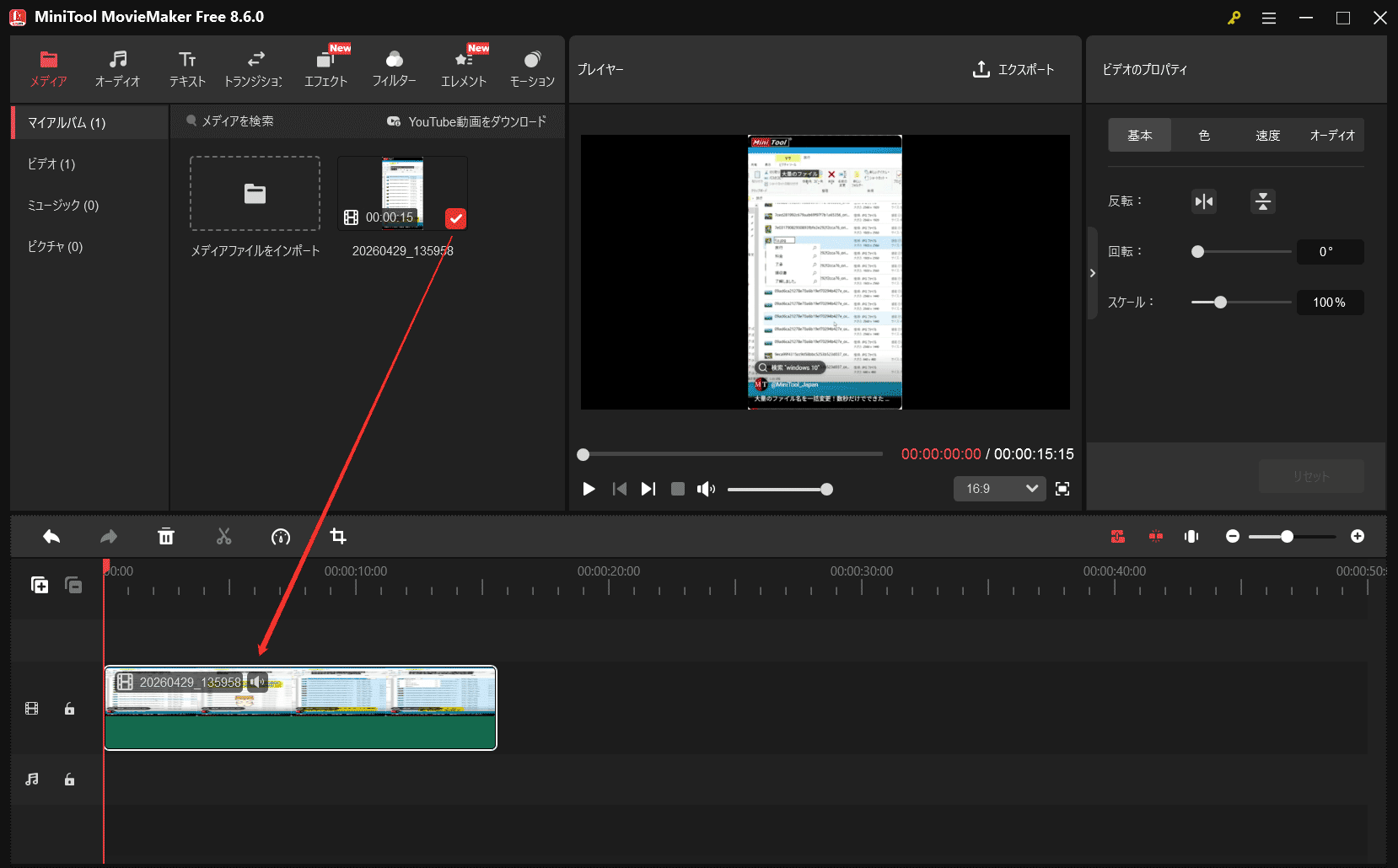
Task: Enter fullscreen player mode
Action: click(1062, 489)
